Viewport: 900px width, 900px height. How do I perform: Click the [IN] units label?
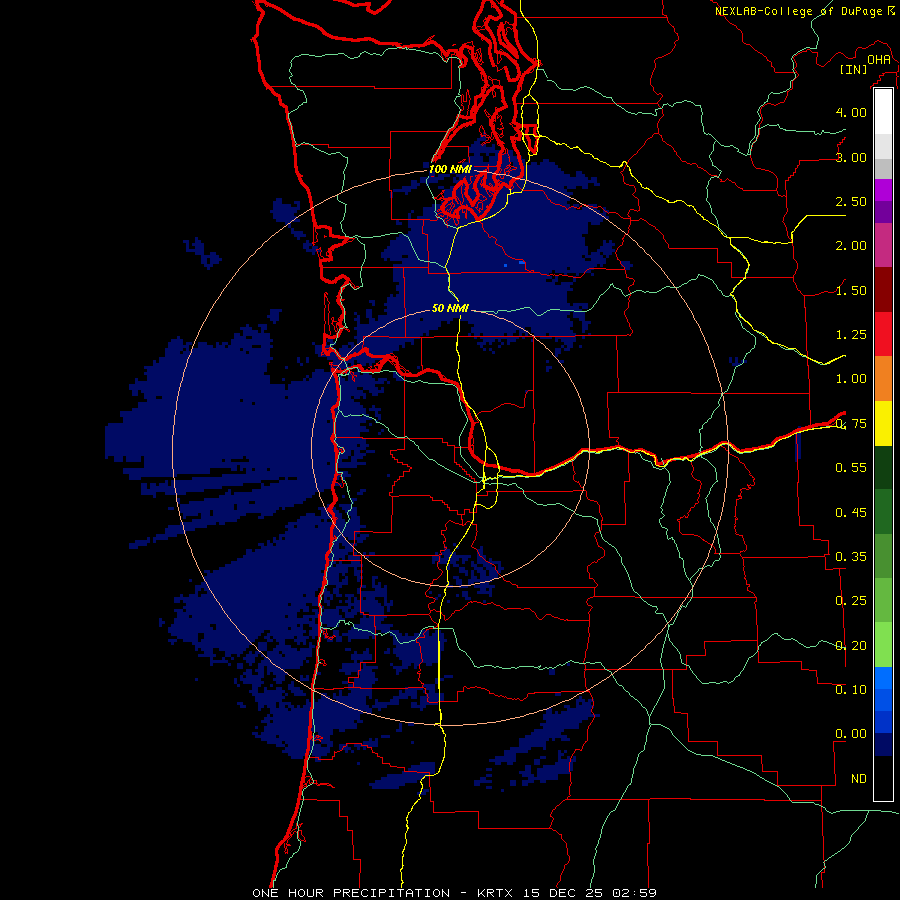(x=853, y=69)
